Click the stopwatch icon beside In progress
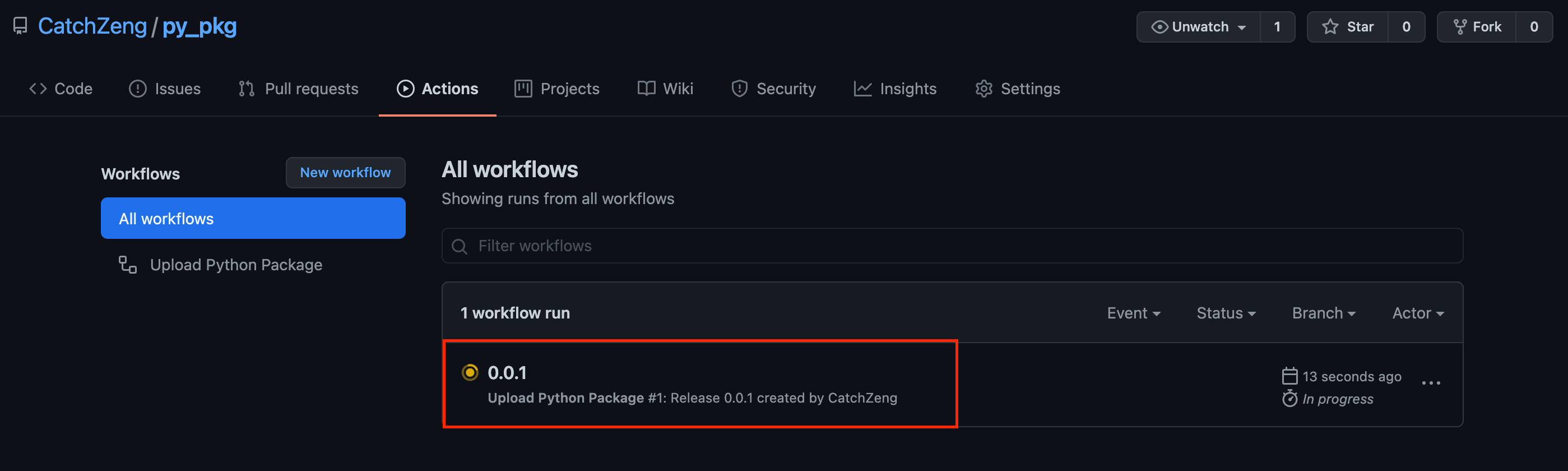Image resolution: width=1568 pixels, height=471 pixels. click(1289, 399)
